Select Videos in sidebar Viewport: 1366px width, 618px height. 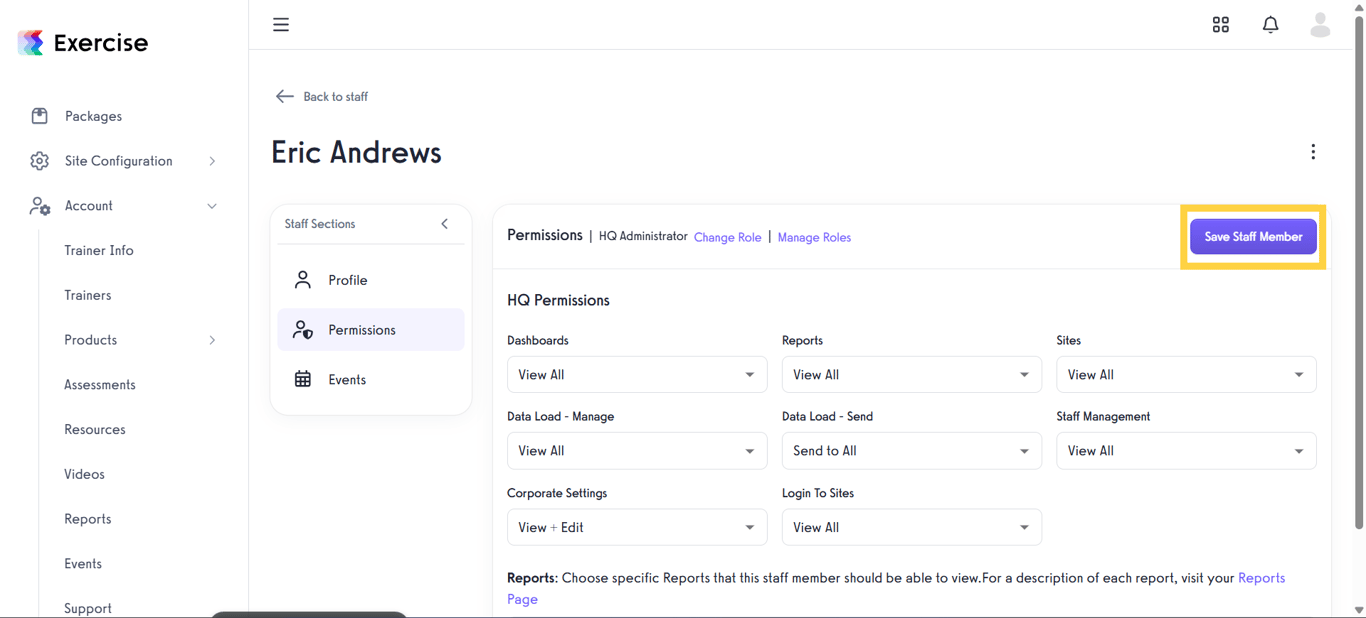click(84, 475)
